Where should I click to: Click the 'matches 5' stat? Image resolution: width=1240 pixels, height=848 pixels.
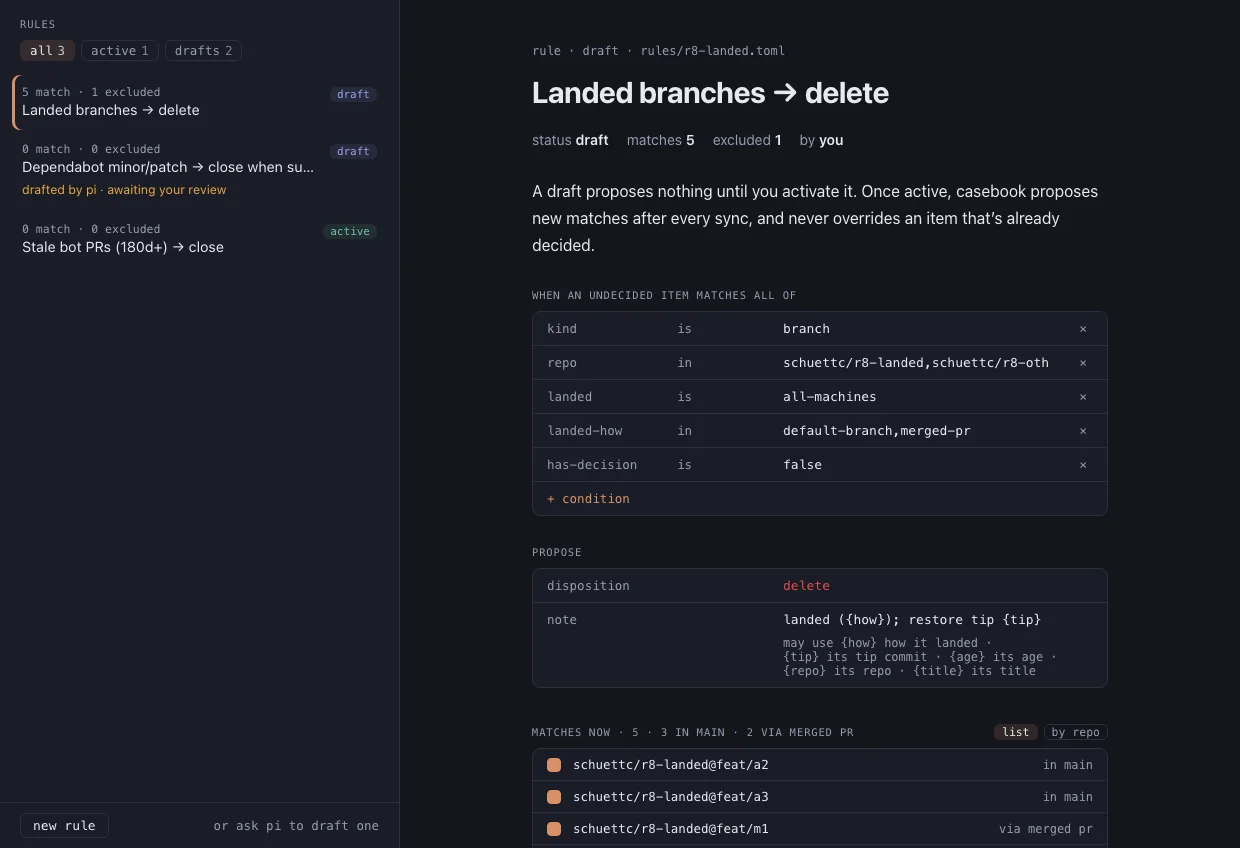click(661, 140)
